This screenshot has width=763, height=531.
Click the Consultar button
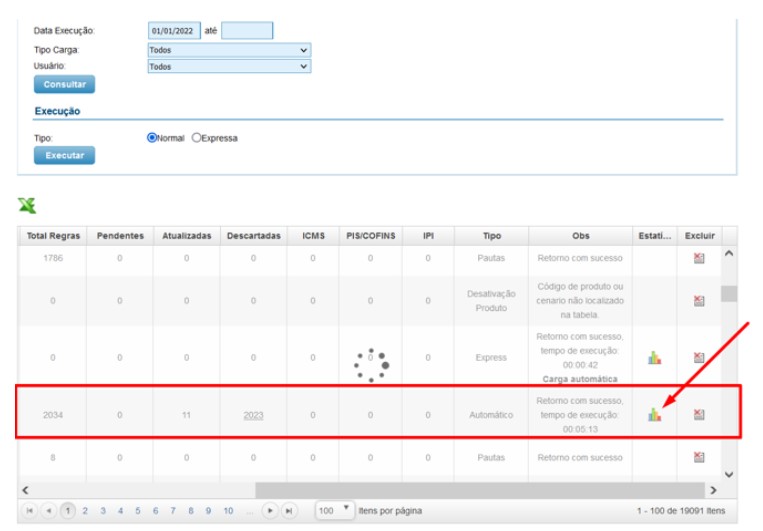tap(64, 84)
